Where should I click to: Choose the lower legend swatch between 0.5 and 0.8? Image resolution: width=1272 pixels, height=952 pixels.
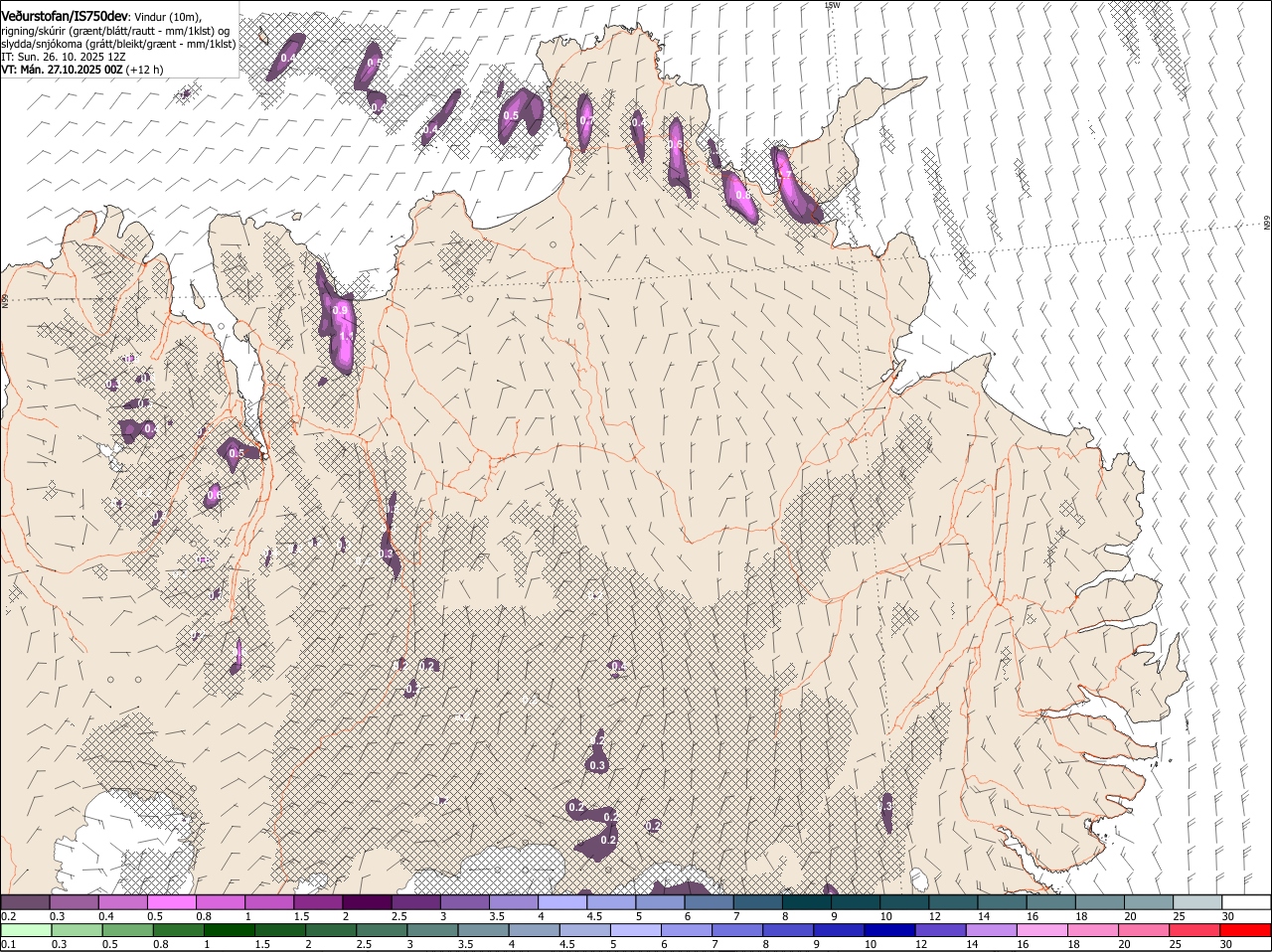(x=130, y=930)
